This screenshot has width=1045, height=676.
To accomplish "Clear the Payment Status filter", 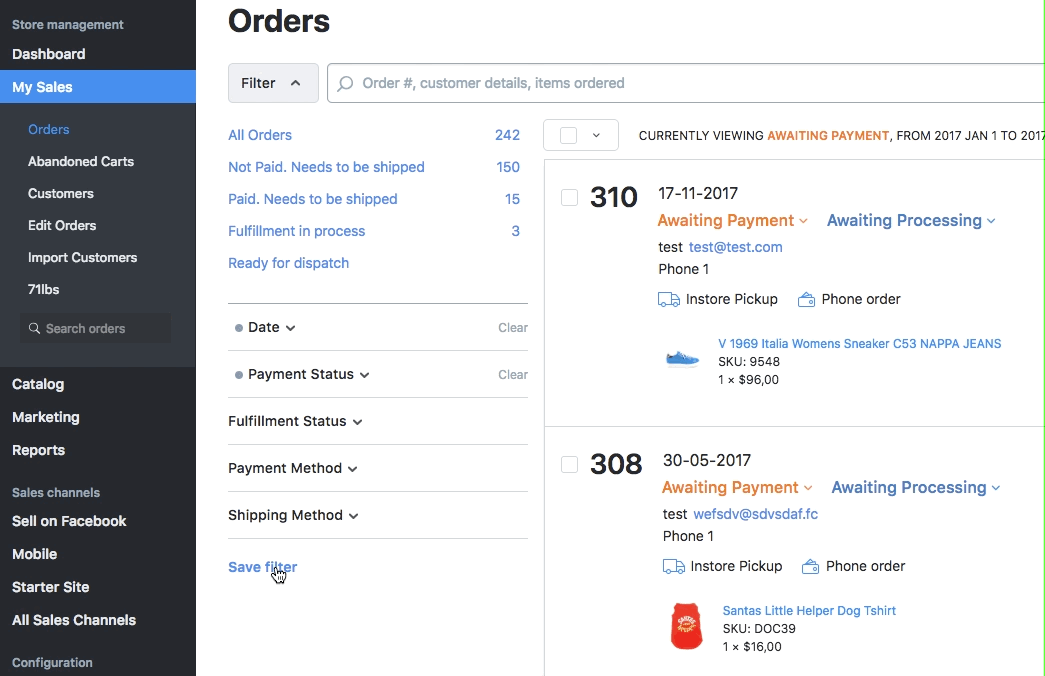I will (512, 374).
